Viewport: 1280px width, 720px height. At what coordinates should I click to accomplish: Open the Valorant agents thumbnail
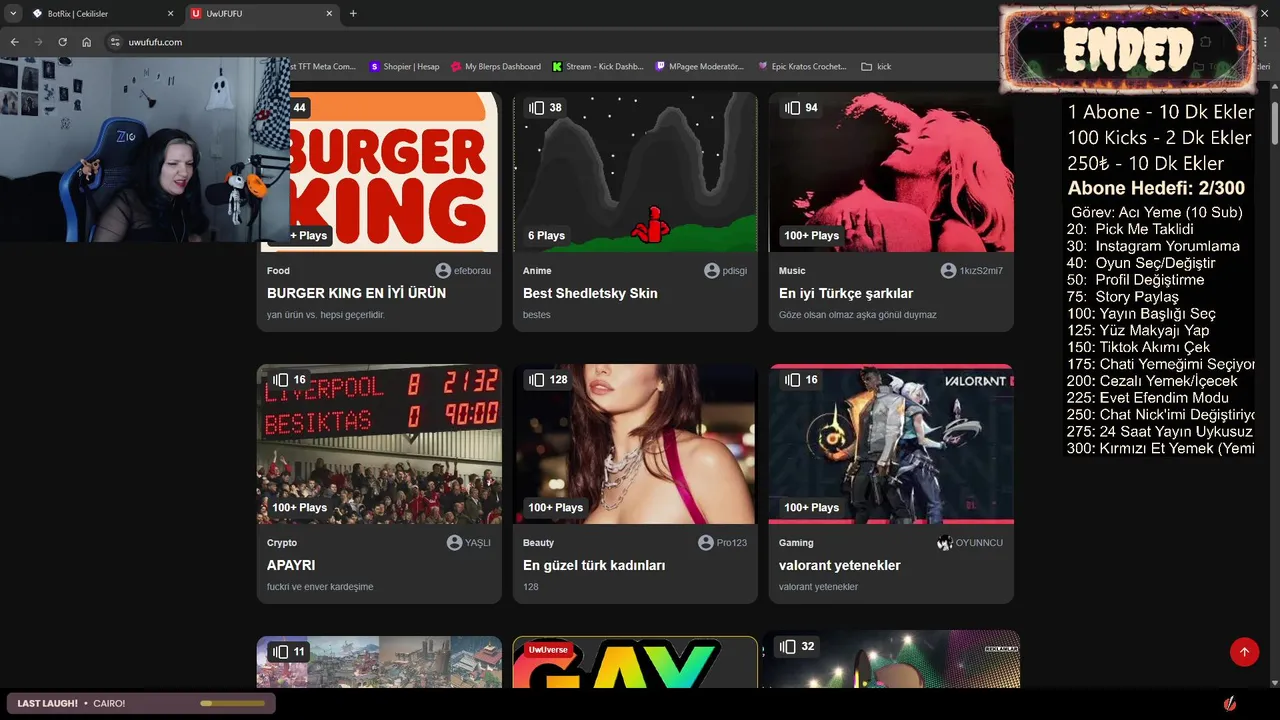[x=891, y=444]
